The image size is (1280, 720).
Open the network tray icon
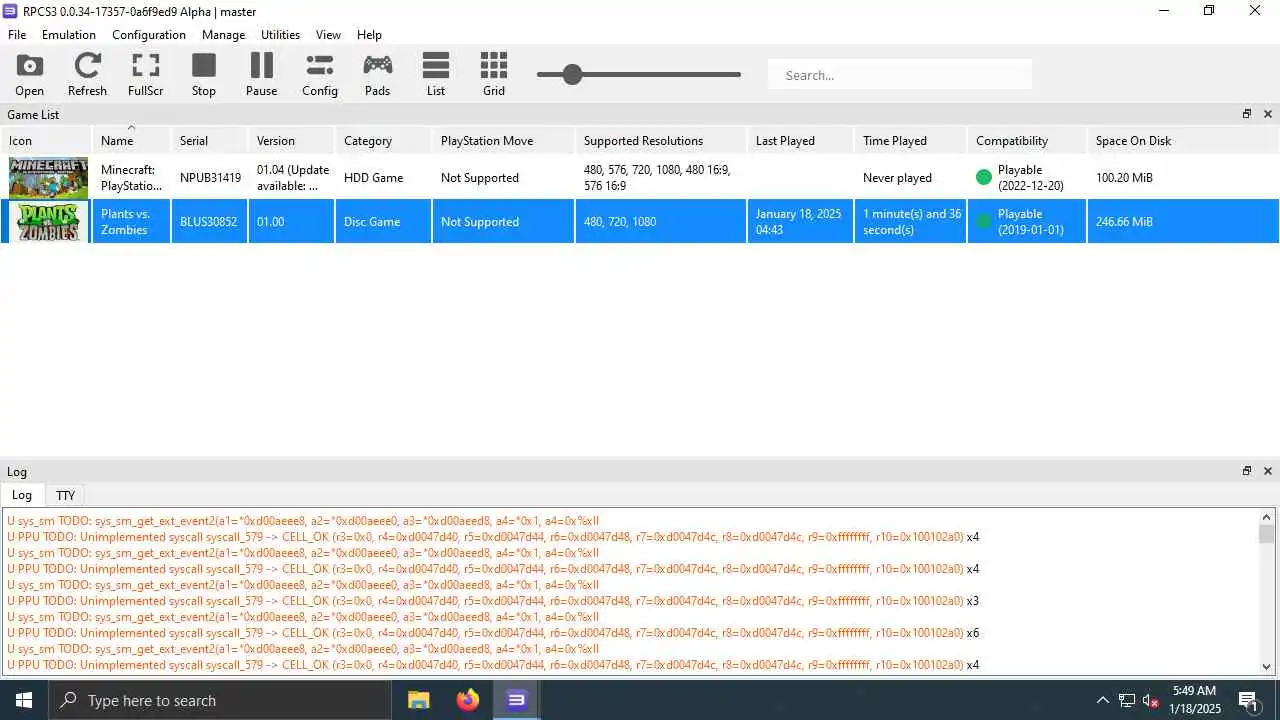(x=1127, y=700)
